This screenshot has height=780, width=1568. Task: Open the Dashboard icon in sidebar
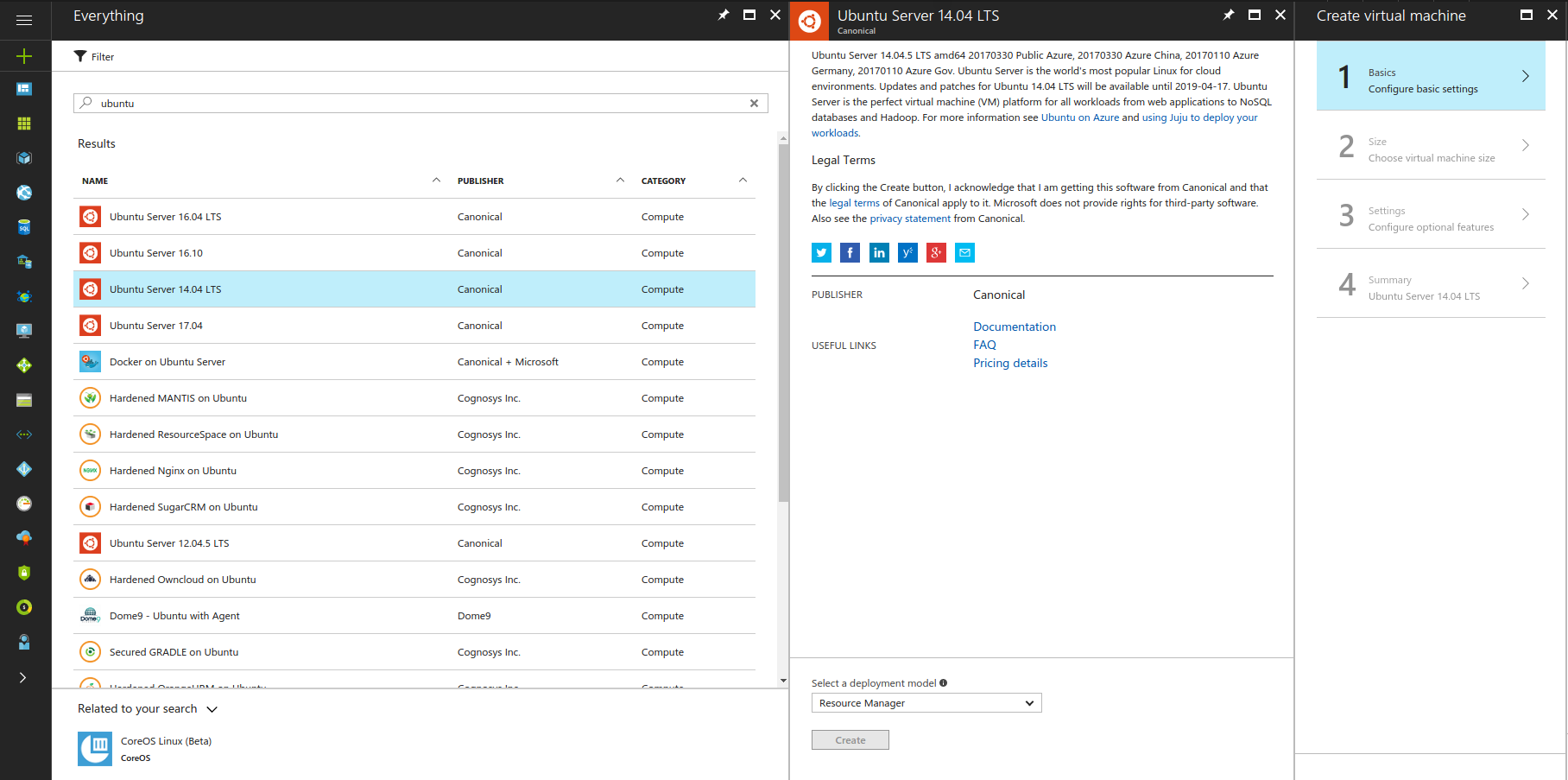[24, 89]
